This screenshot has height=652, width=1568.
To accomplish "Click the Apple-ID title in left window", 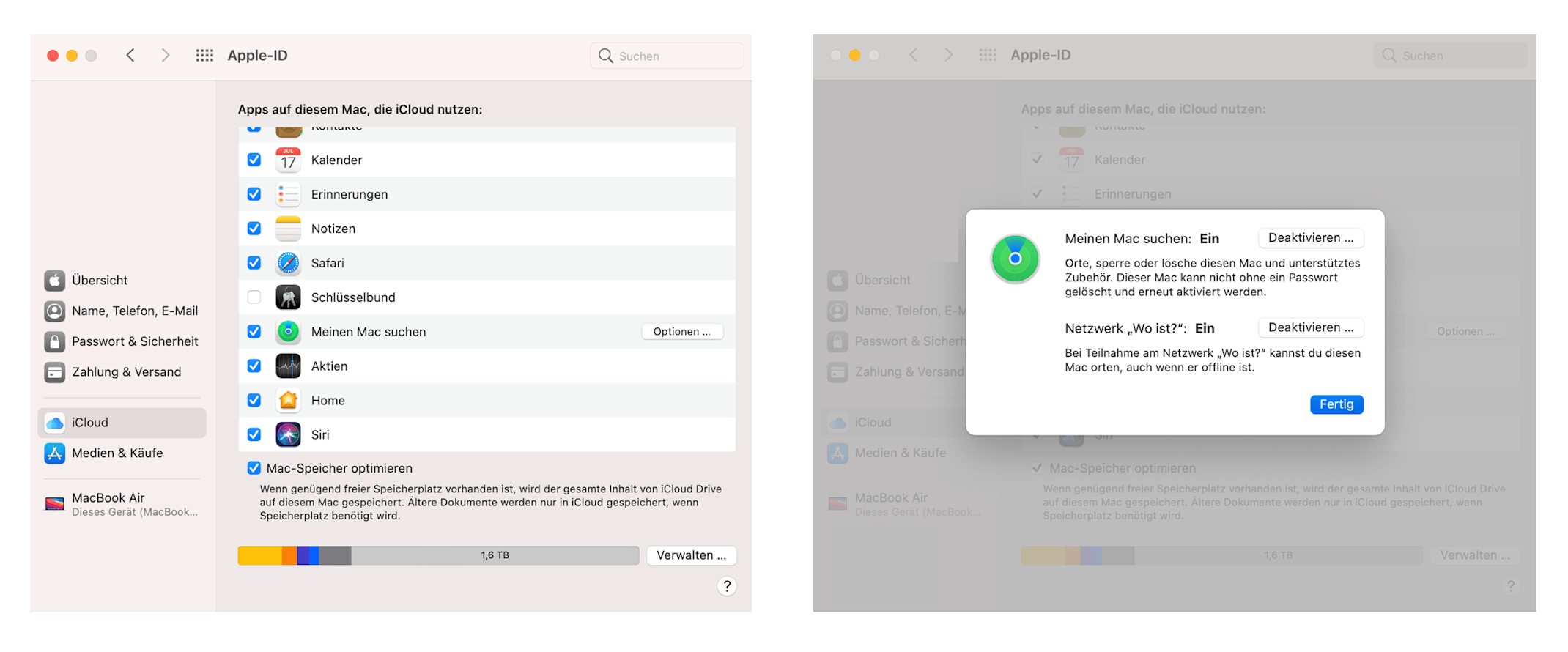I will pos(257,56).
